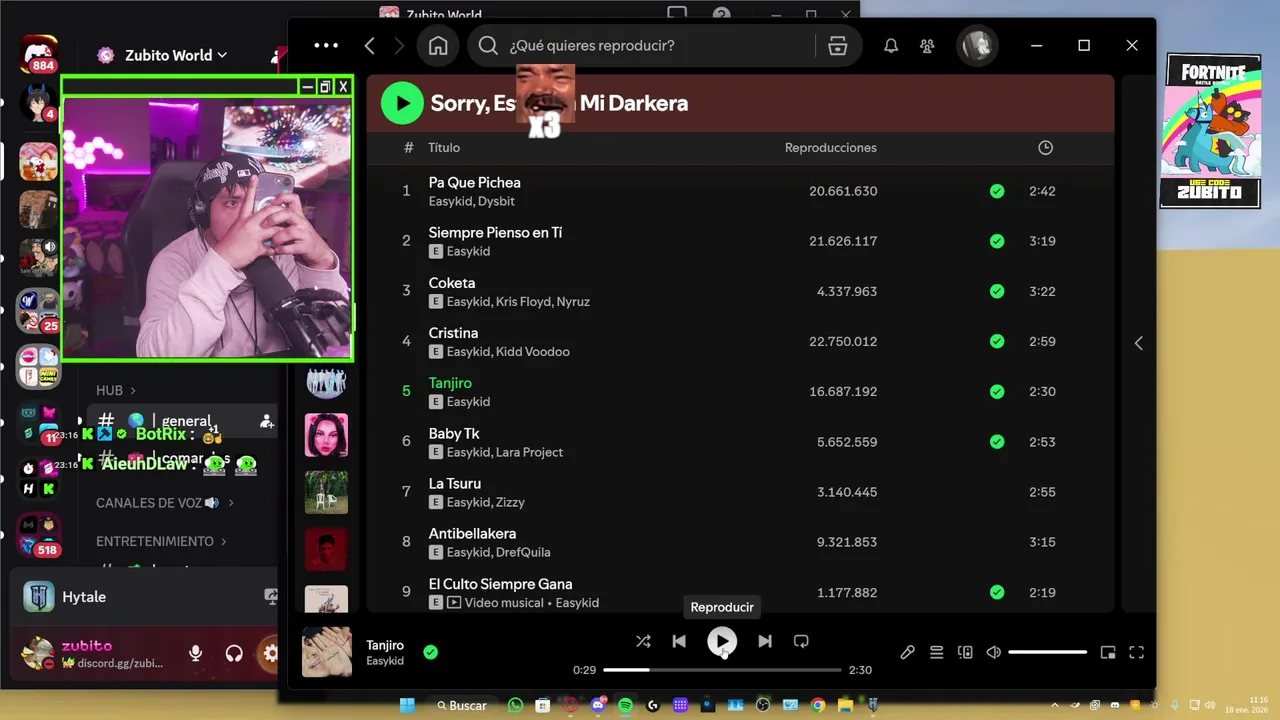Viewport: 1280px width, 720px height.
Task: Open artist link Kidd Voodoo
Action: tap(533, 352)
